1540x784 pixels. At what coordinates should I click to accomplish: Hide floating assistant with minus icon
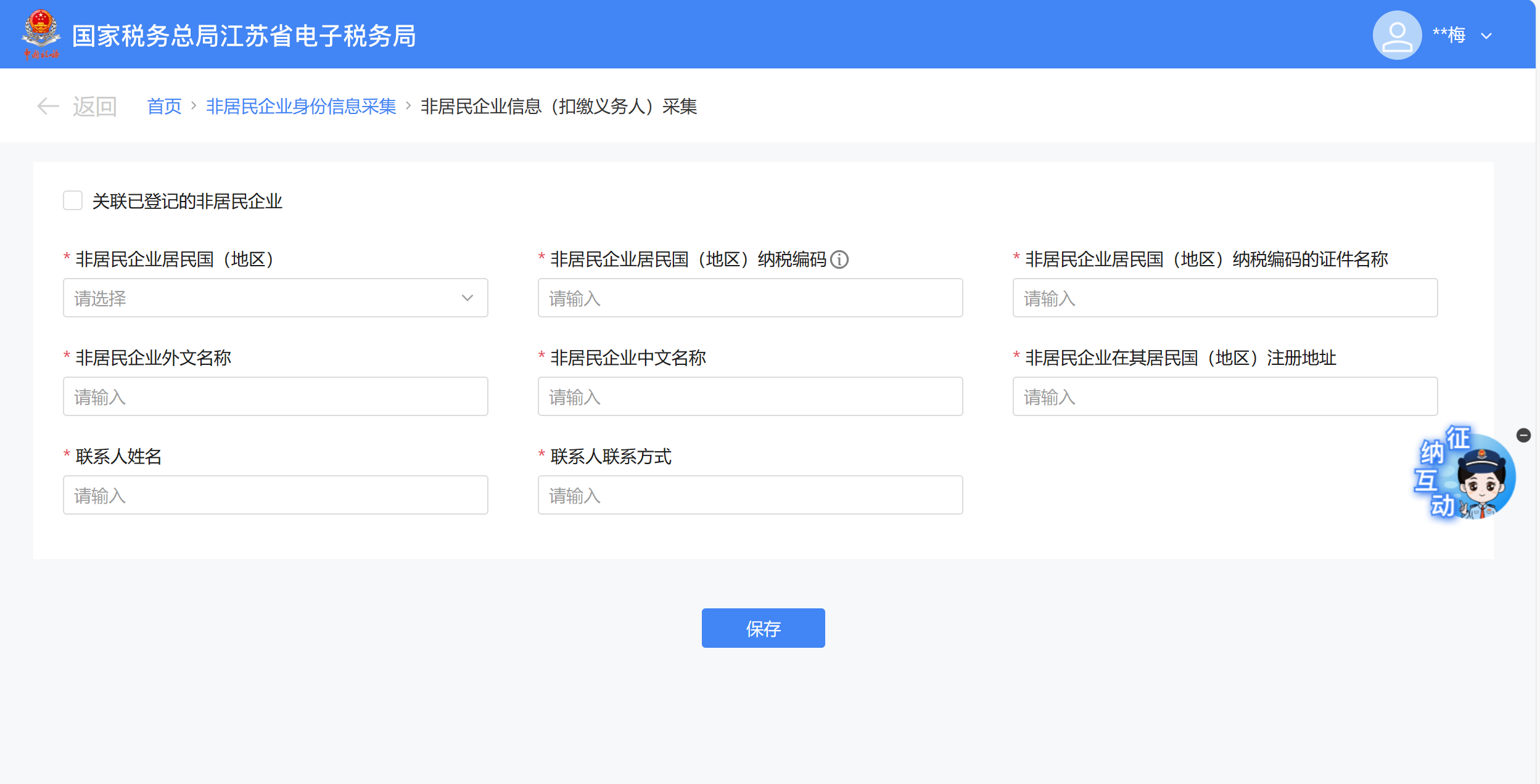click(1523, 436)
